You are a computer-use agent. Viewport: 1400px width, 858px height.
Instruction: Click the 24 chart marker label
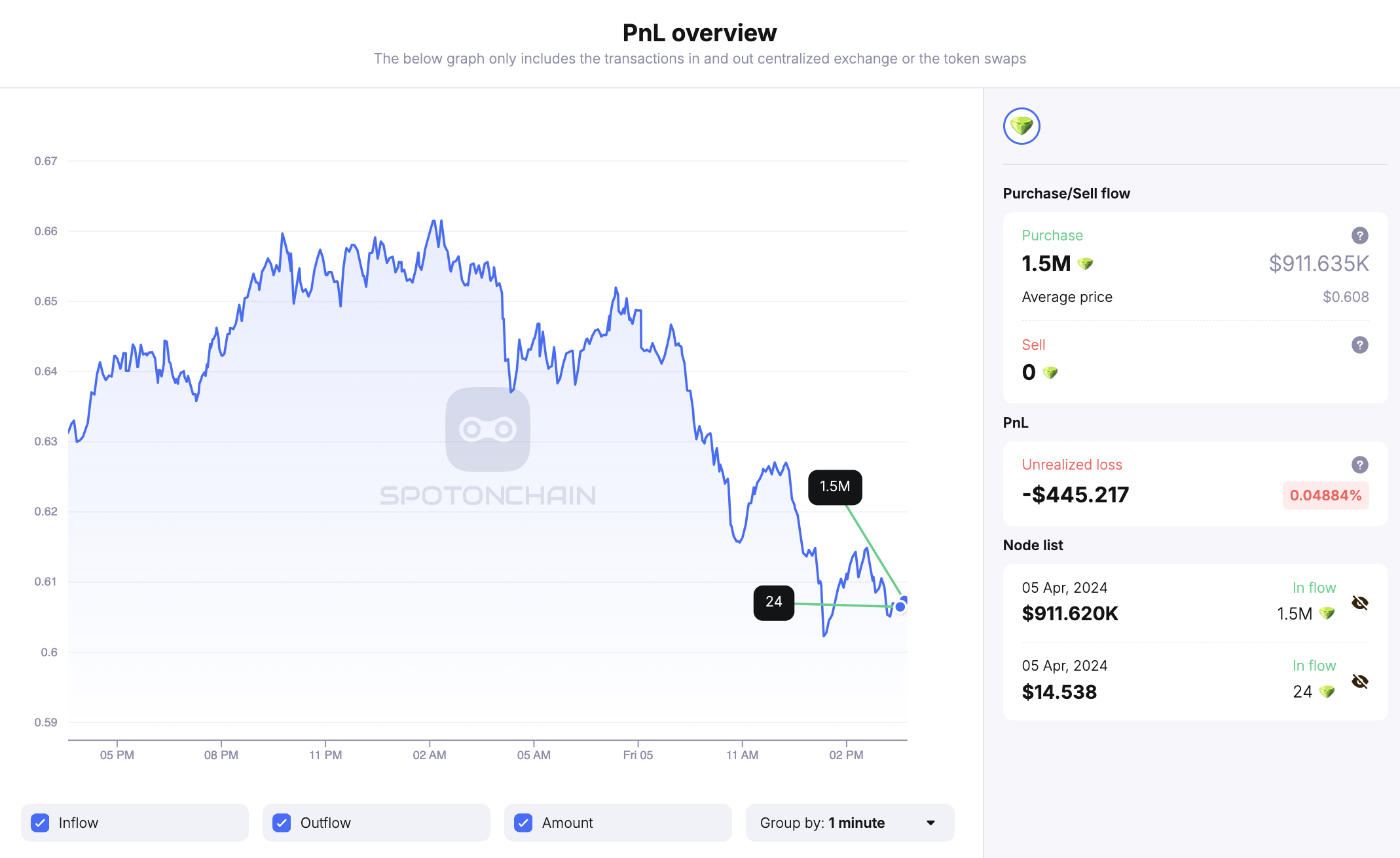(x=774, y=602)
